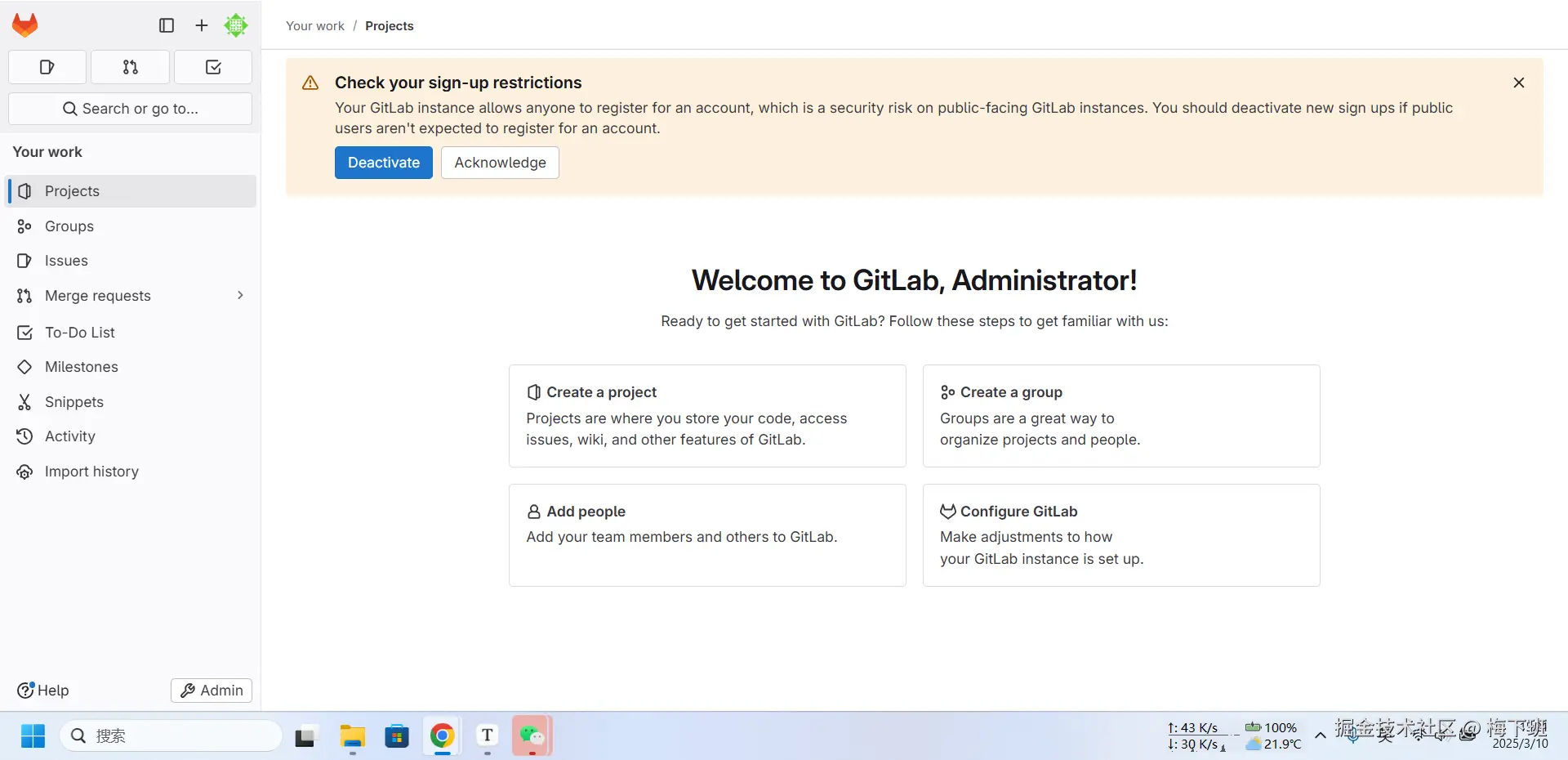
Task: Open Snippets in the sidebar
Action: (x=131, y=402)
